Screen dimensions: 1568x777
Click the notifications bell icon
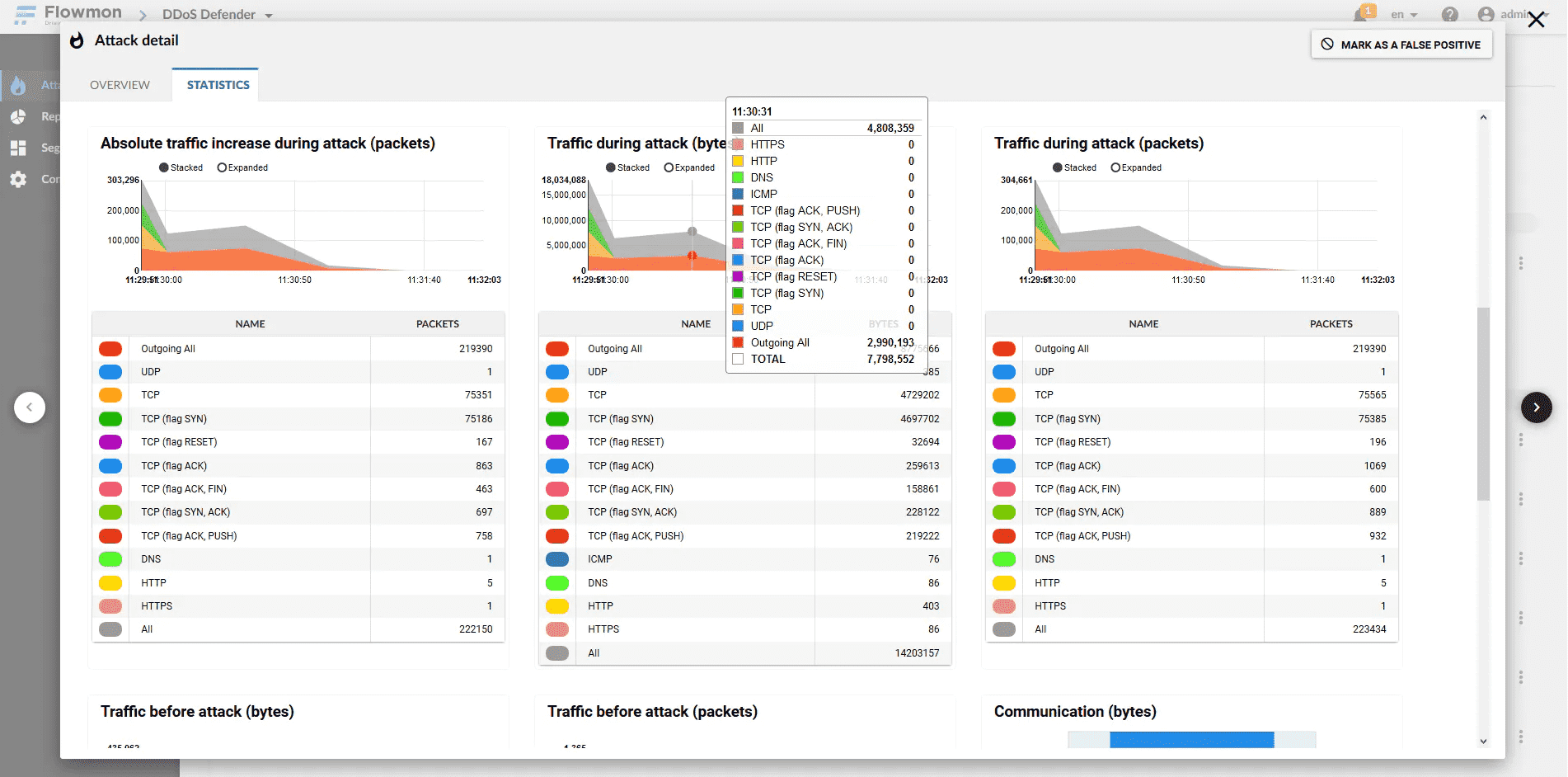1360,15
